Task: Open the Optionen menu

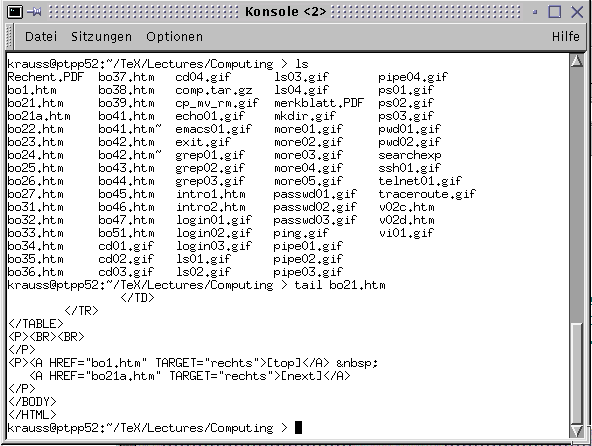Action: click(174, 37)
